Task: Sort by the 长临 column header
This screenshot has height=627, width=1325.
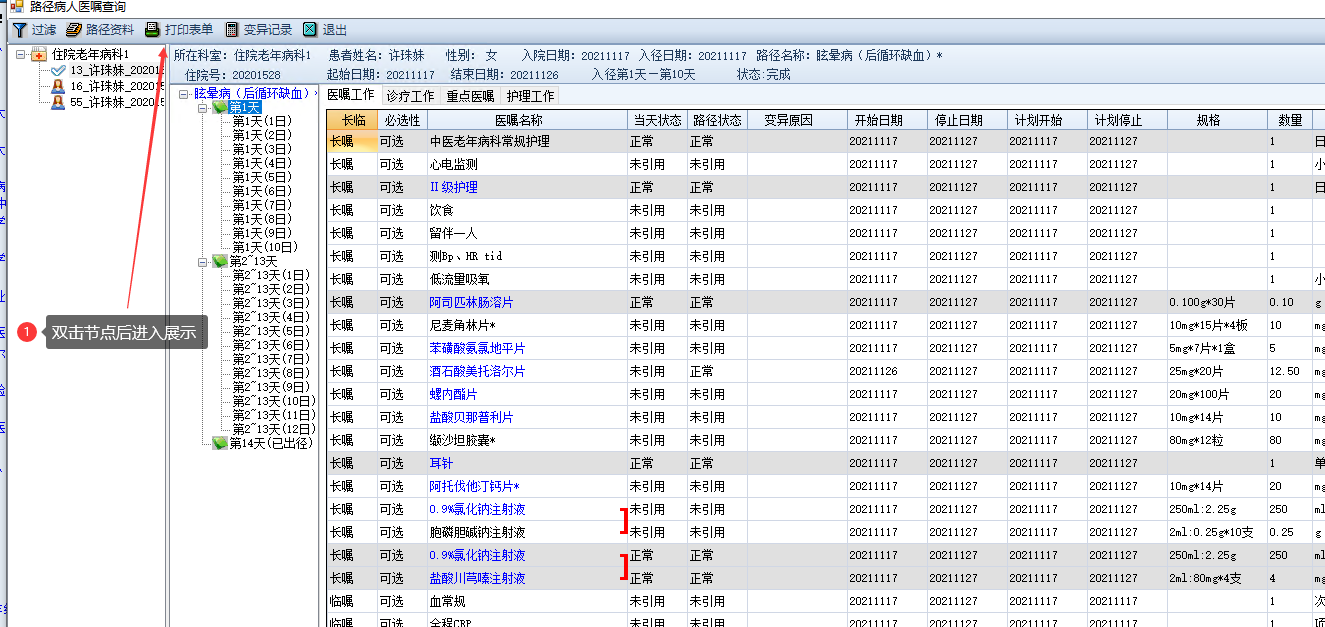Action: [352, 120]
